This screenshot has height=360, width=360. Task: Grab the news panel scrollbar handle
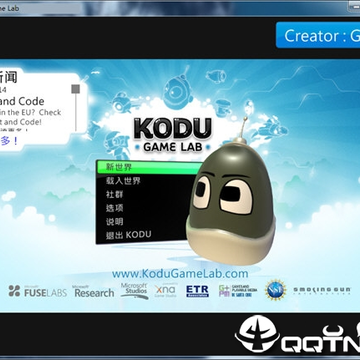click(76, 89)
